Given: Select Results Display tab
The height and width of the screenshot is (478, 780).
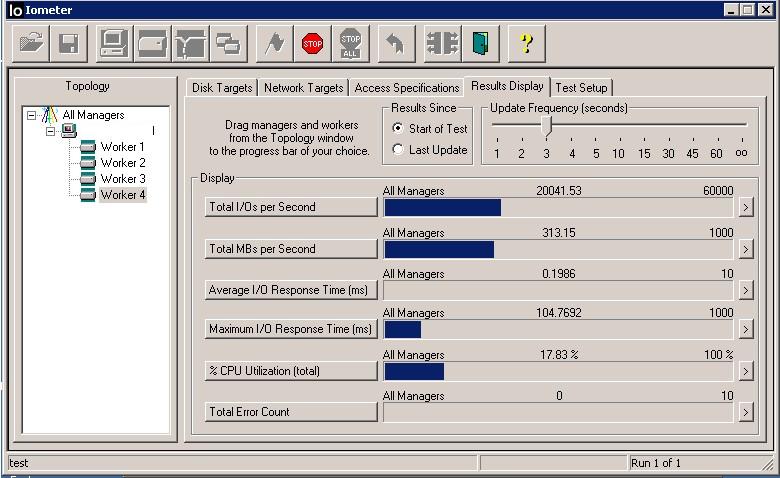Looking at the screenshot, I should (507, 86).
